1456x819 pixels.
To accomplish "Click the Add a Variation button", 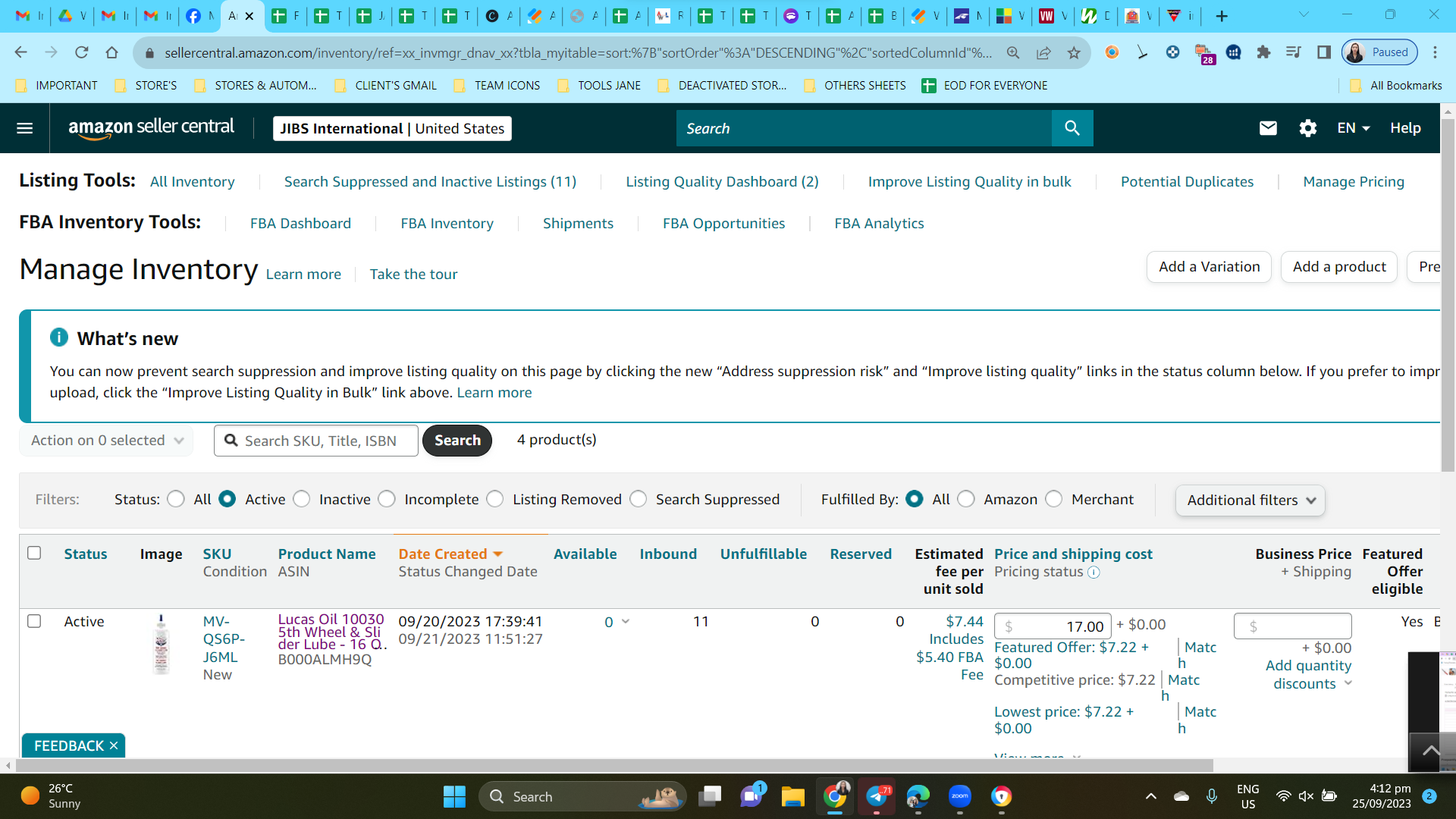I will click(x=1209, y=267).
